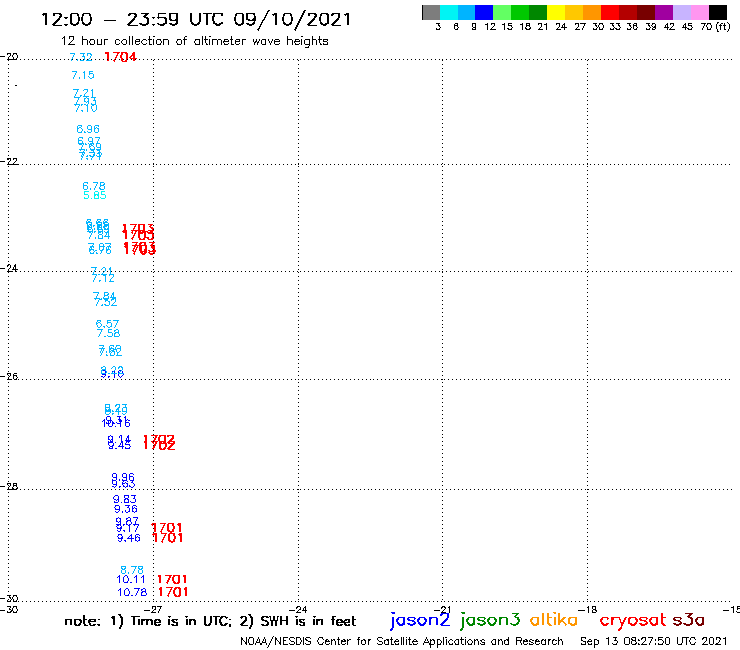The height and width of the screenshot is (650, 740).
Task: Click the wave height value 9.46
Action: 128,538
